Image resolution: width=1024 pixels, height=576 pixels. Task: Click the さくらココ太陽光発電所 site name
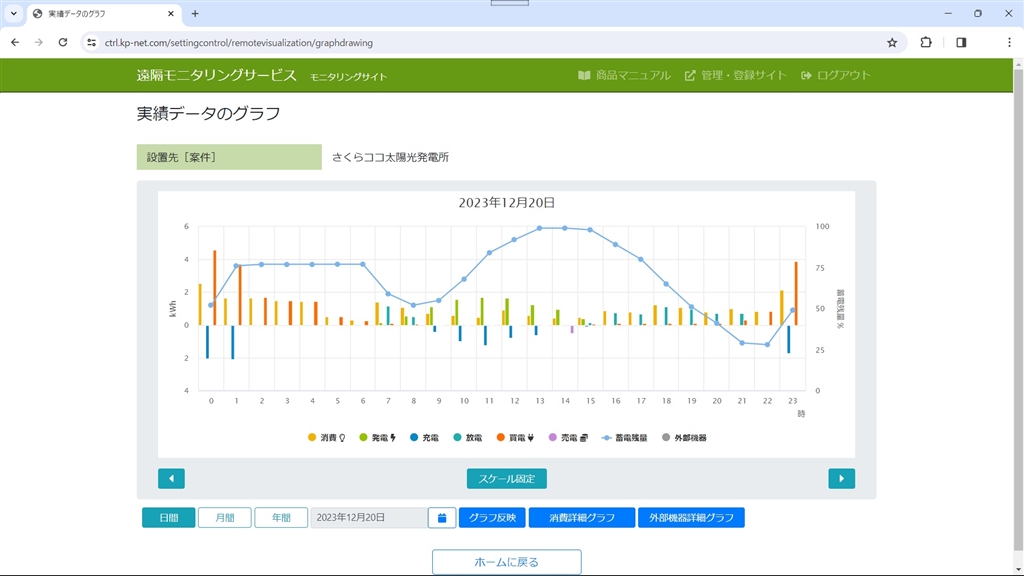pyautogui.click(x=391, y=157)
